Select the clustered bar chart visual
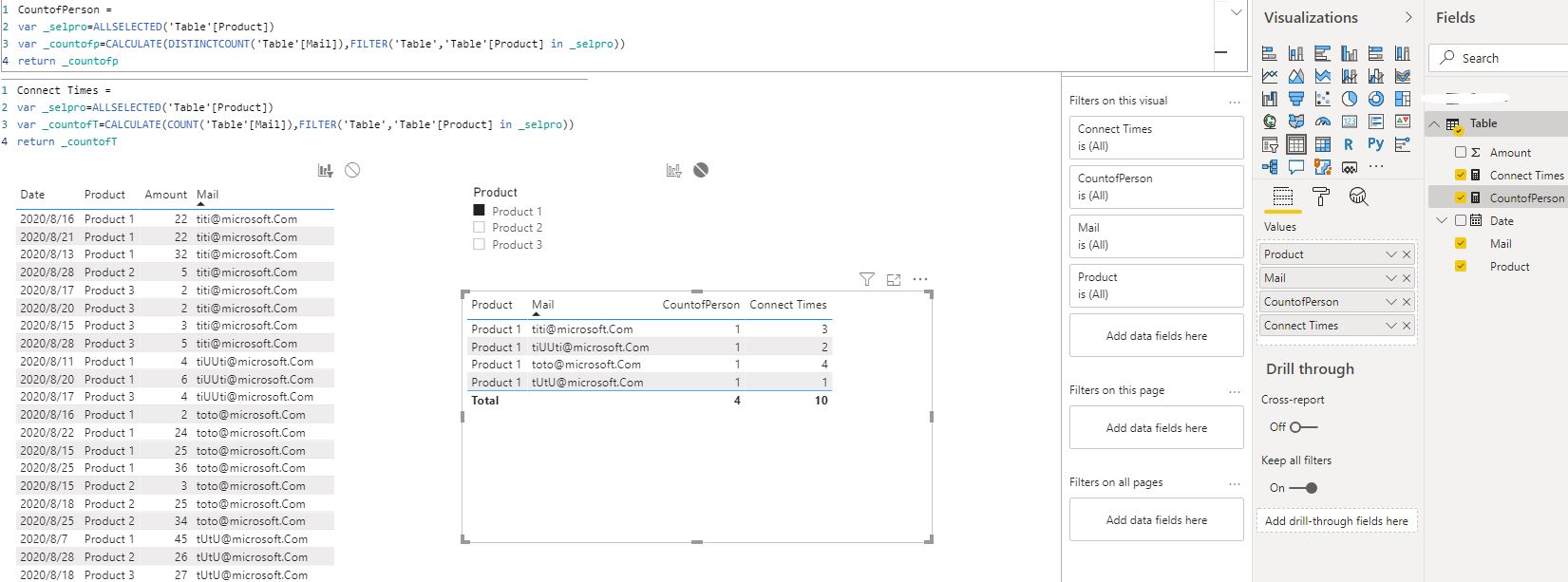 [x=1322, y=54]
